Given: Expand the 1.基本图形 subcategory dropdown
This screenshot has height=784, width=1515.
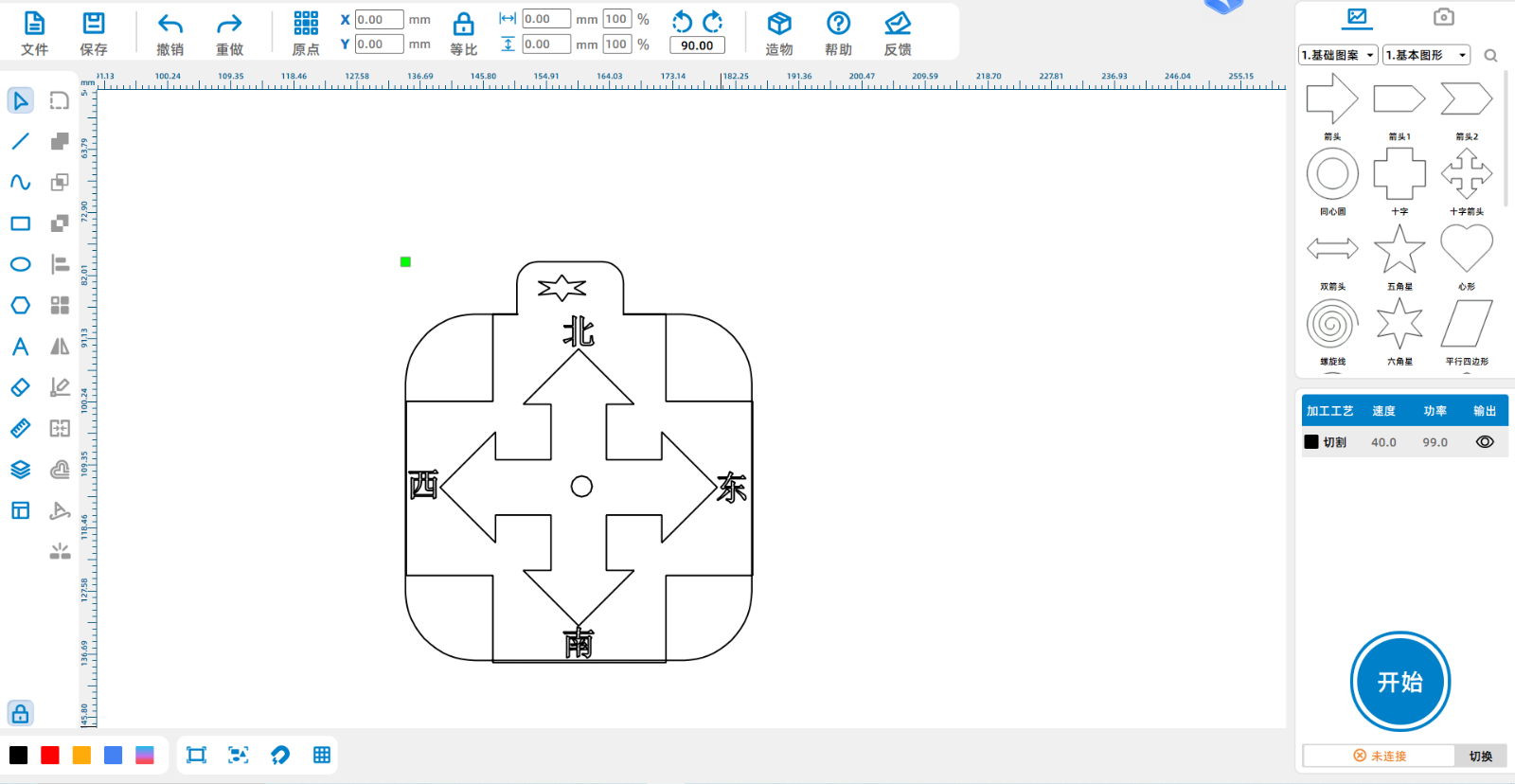Looking at the screenshot, I should [1426, 56].
